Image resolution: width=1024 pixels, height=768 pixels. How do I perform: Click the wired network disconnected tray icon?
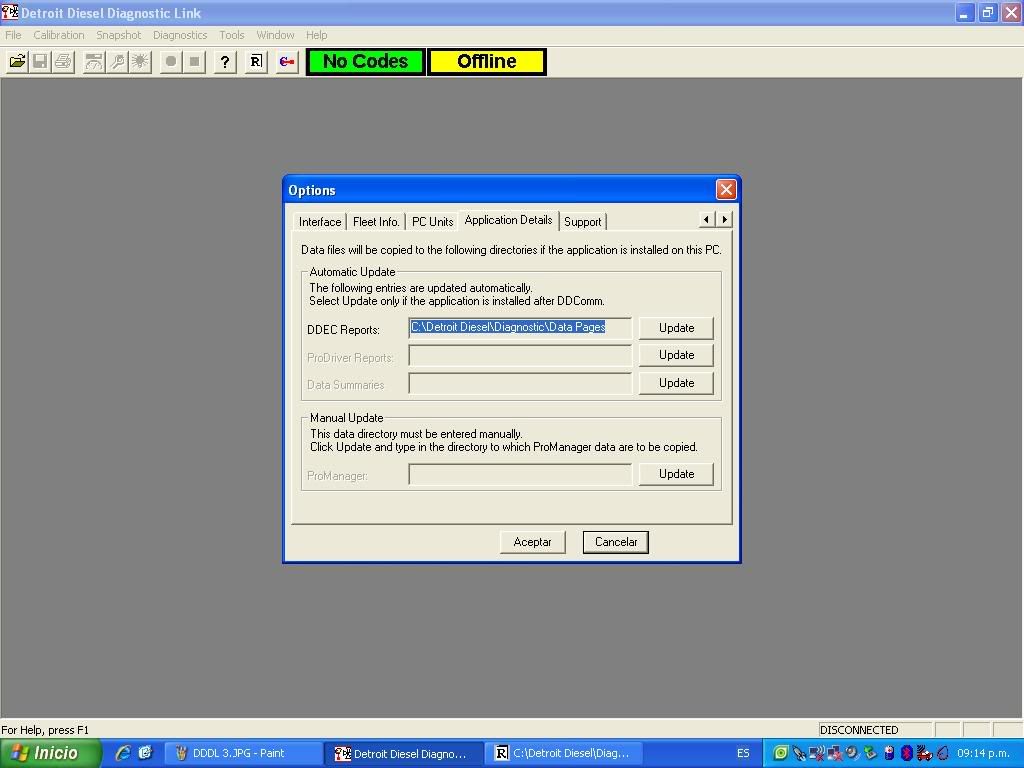click(835, 753)
